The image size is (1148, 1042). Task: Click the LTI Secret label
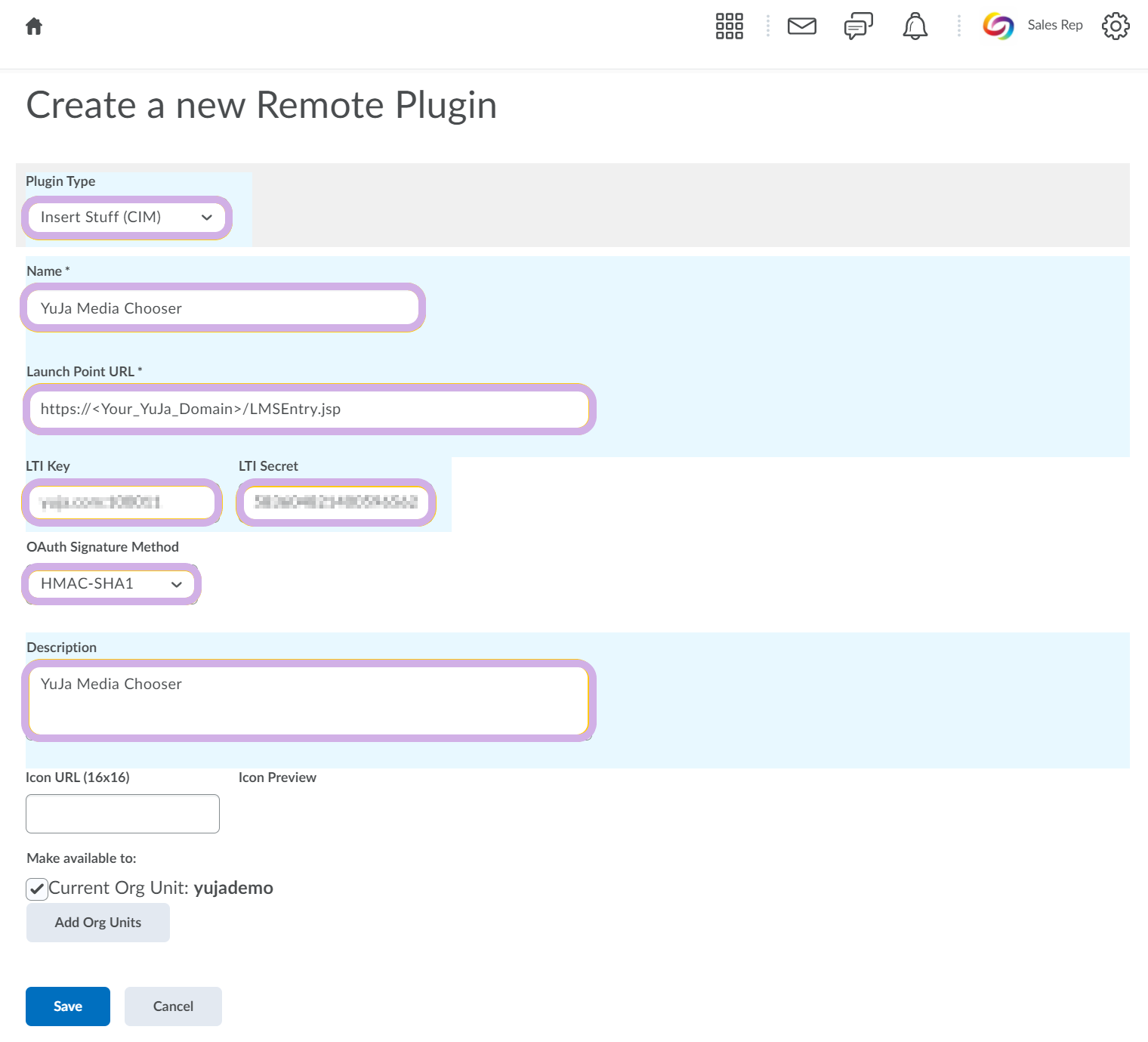tap(268, 466)
